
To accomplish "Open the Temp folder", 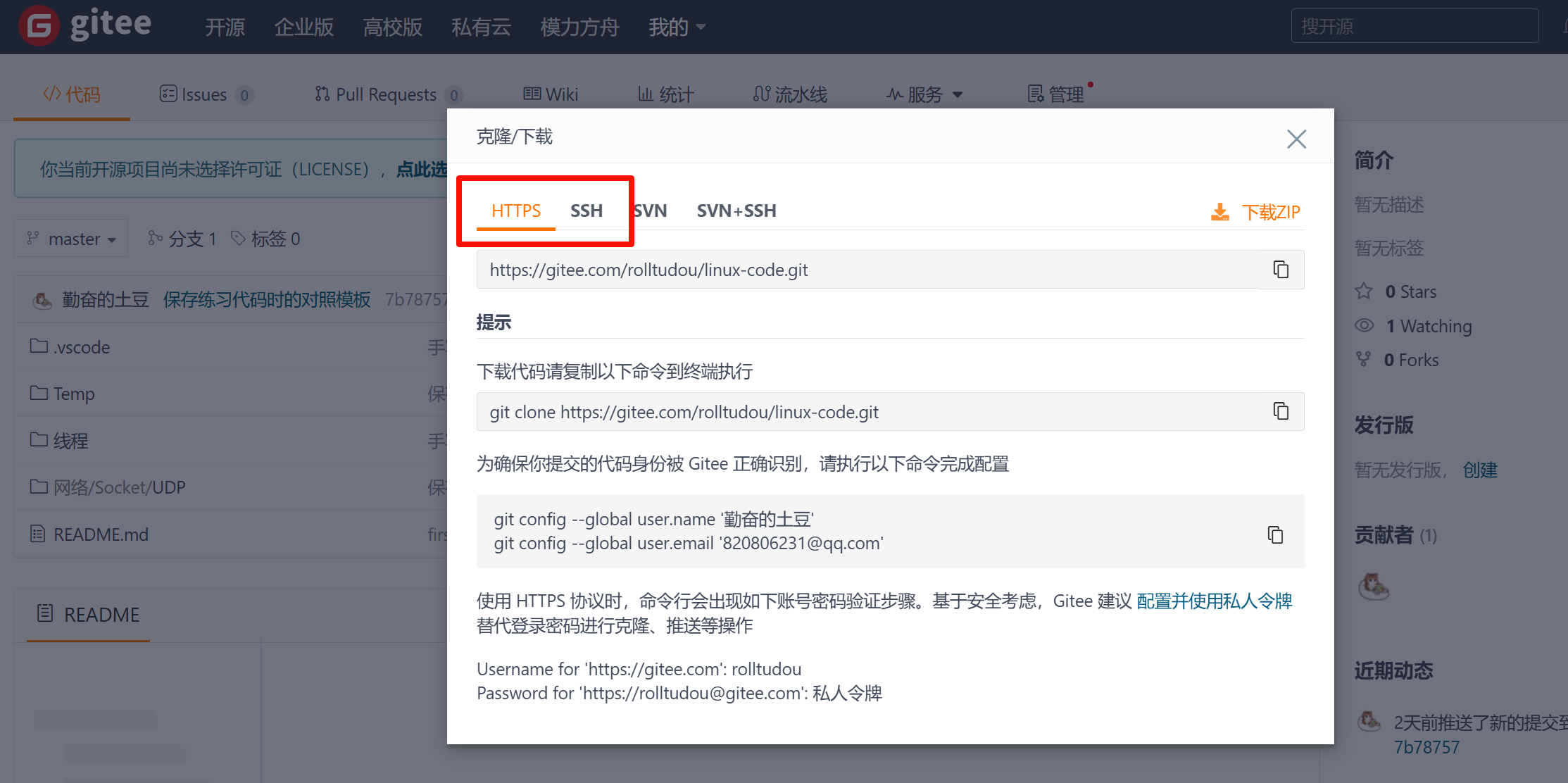I will [74, 394].
